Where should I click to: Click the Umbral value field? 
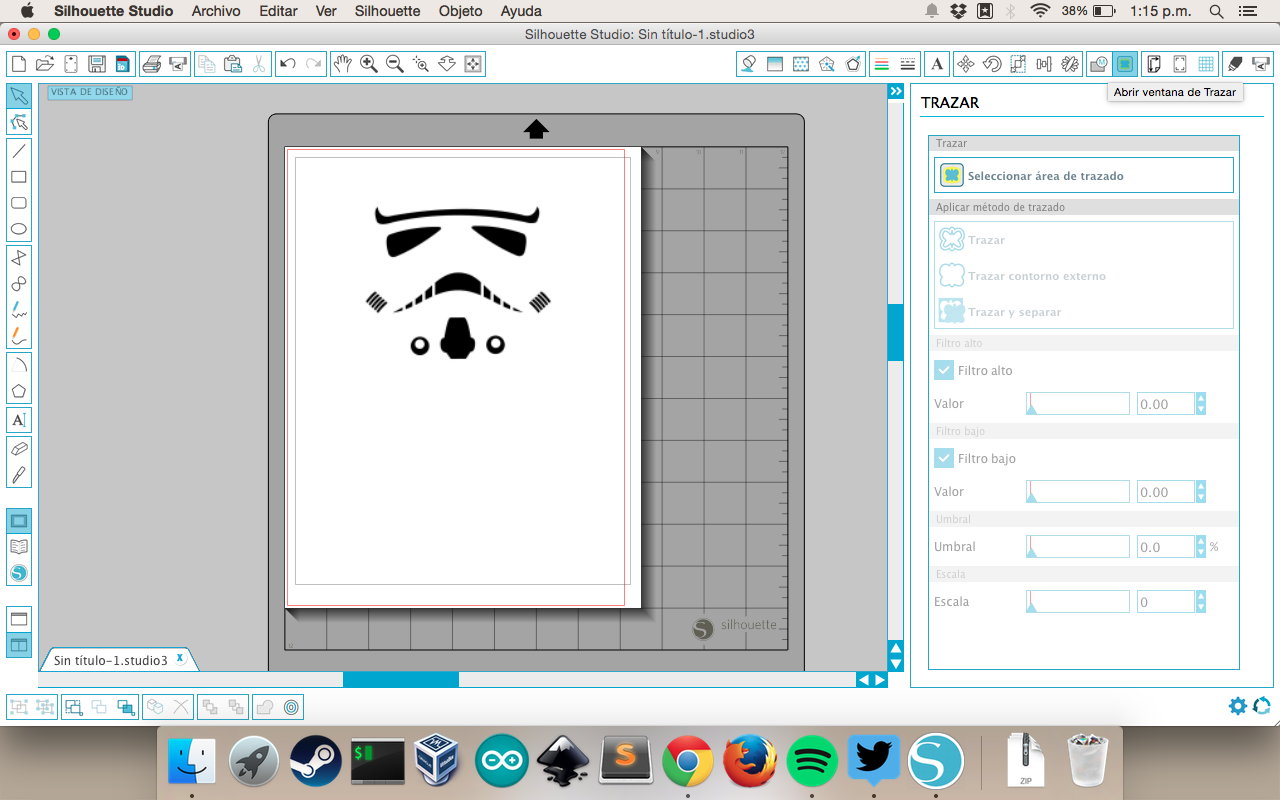(1165, 547)
